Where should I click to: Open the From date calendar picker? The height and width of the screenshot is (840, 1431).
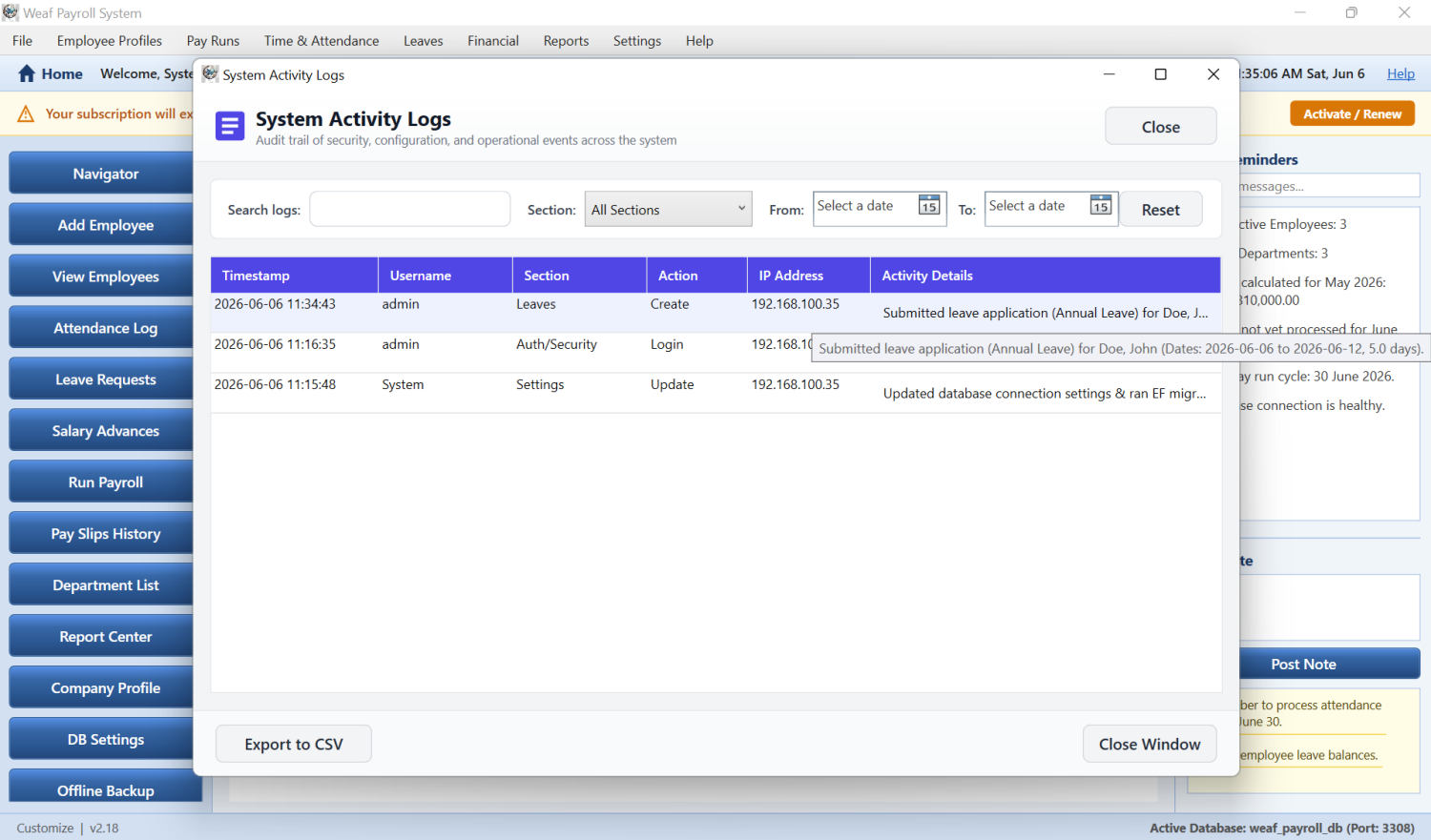[x=929, y=206]
